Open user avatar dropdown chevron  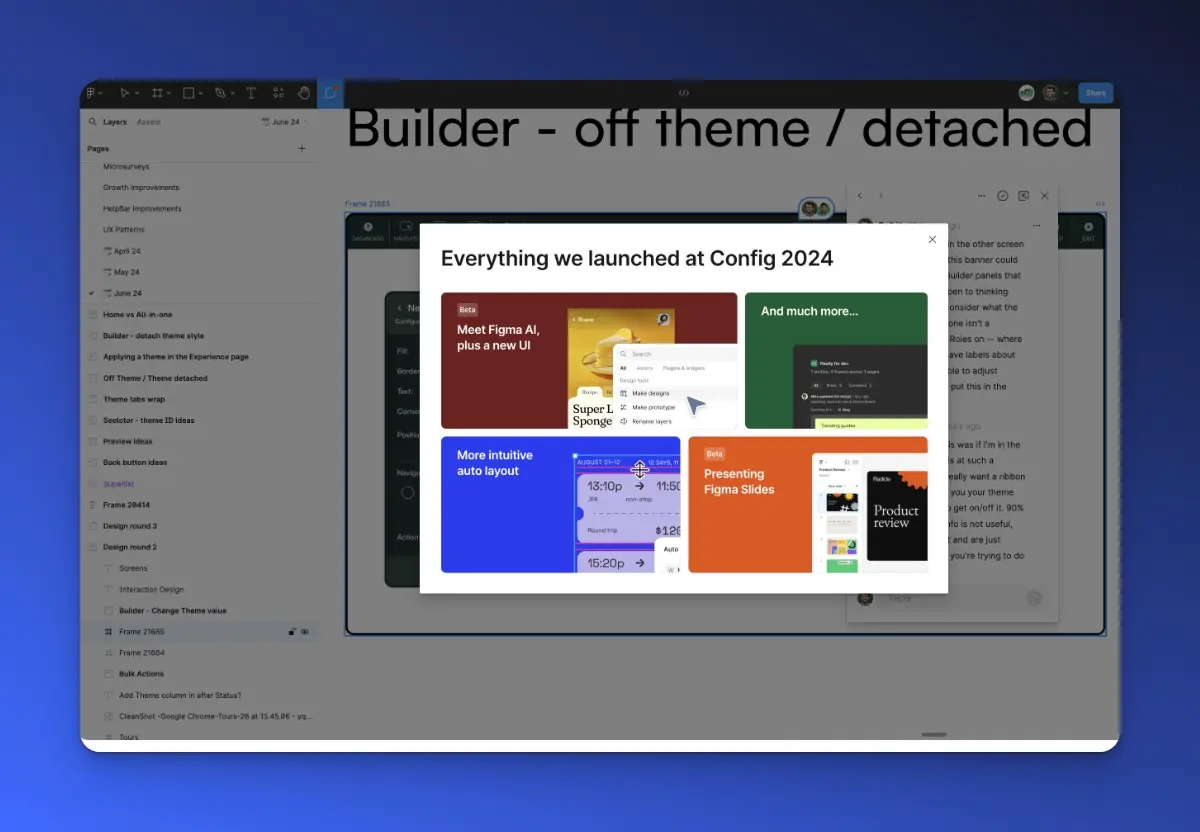1066,93
